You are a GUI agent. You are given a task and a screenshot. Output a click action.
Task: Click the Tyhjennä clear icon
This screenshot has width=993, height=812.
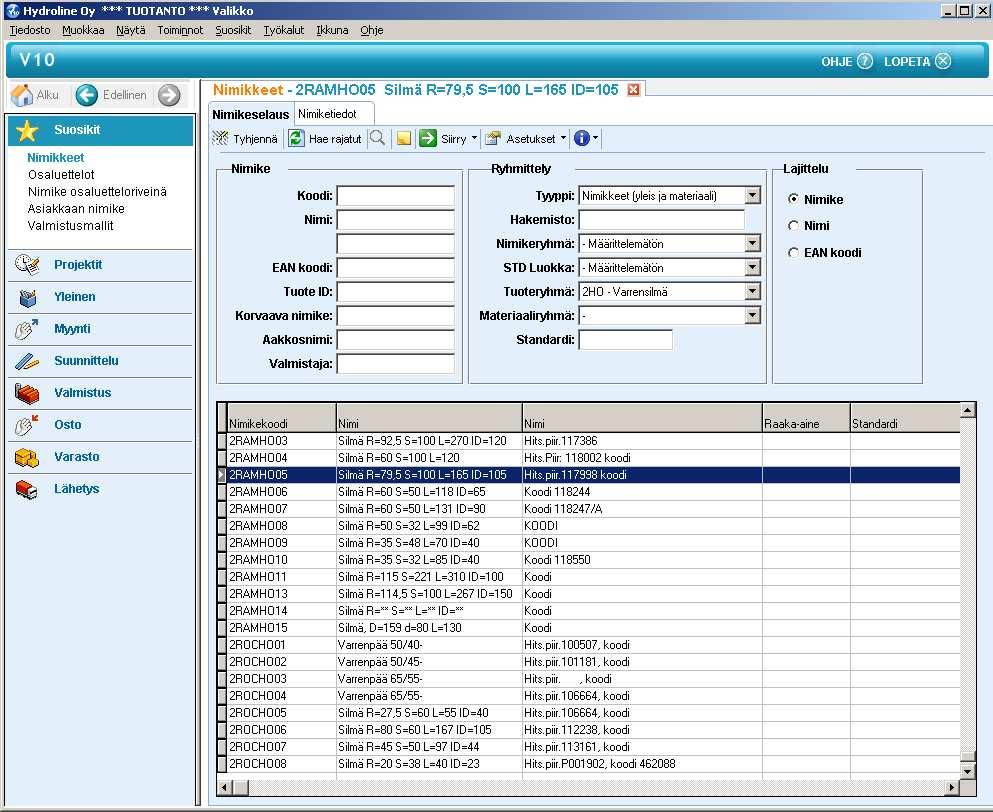click(220, 138)
